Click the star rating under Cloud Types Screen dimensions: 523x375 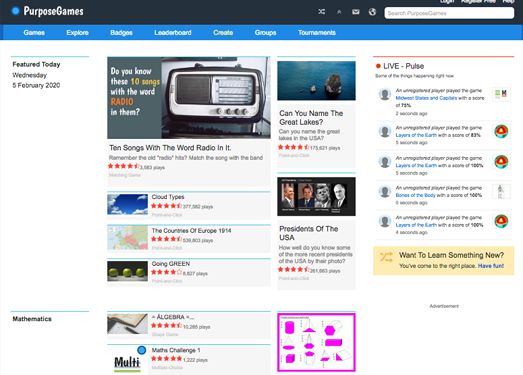(166, 206)
